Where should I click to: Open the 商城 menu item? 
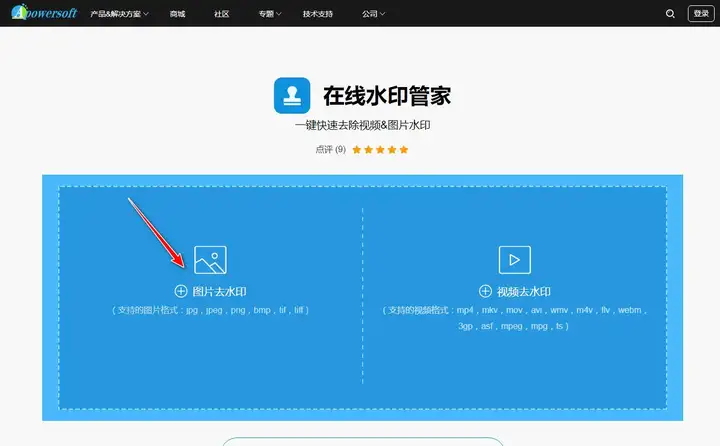tap(177, 14)
